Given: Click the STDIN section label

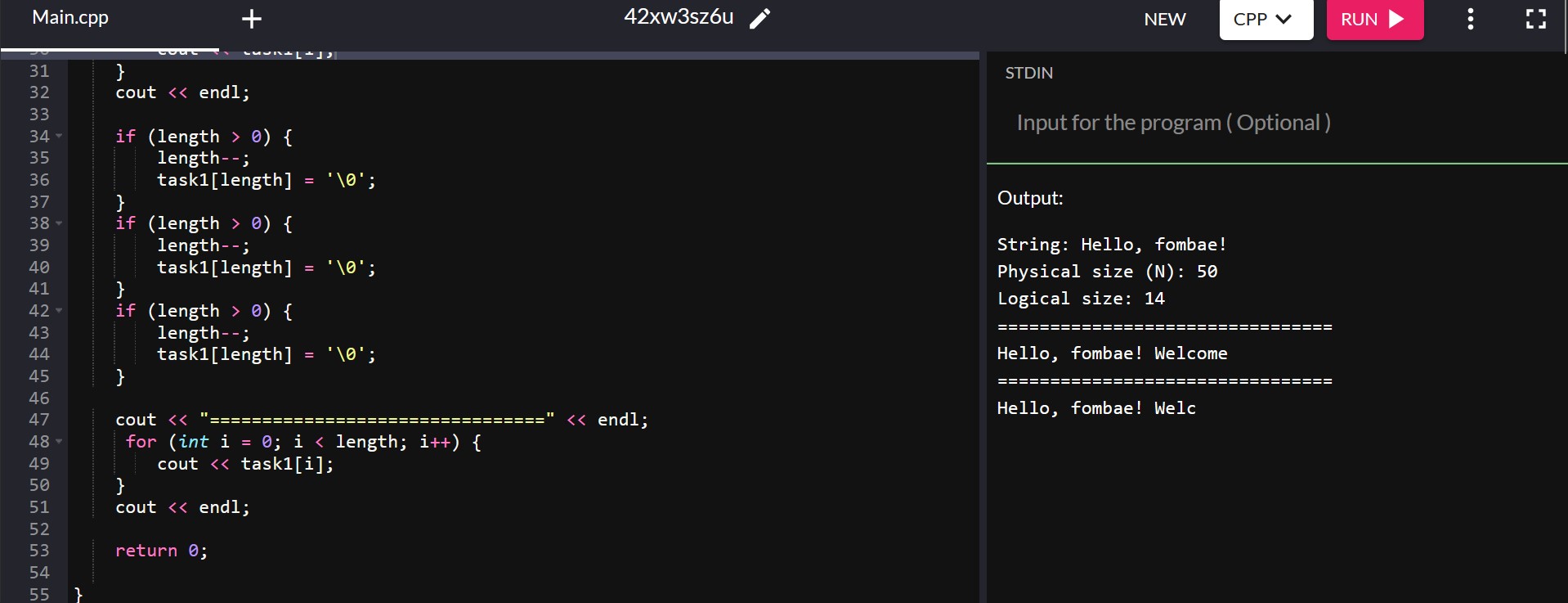Looking at the screenshot, I should [1028, 73].
